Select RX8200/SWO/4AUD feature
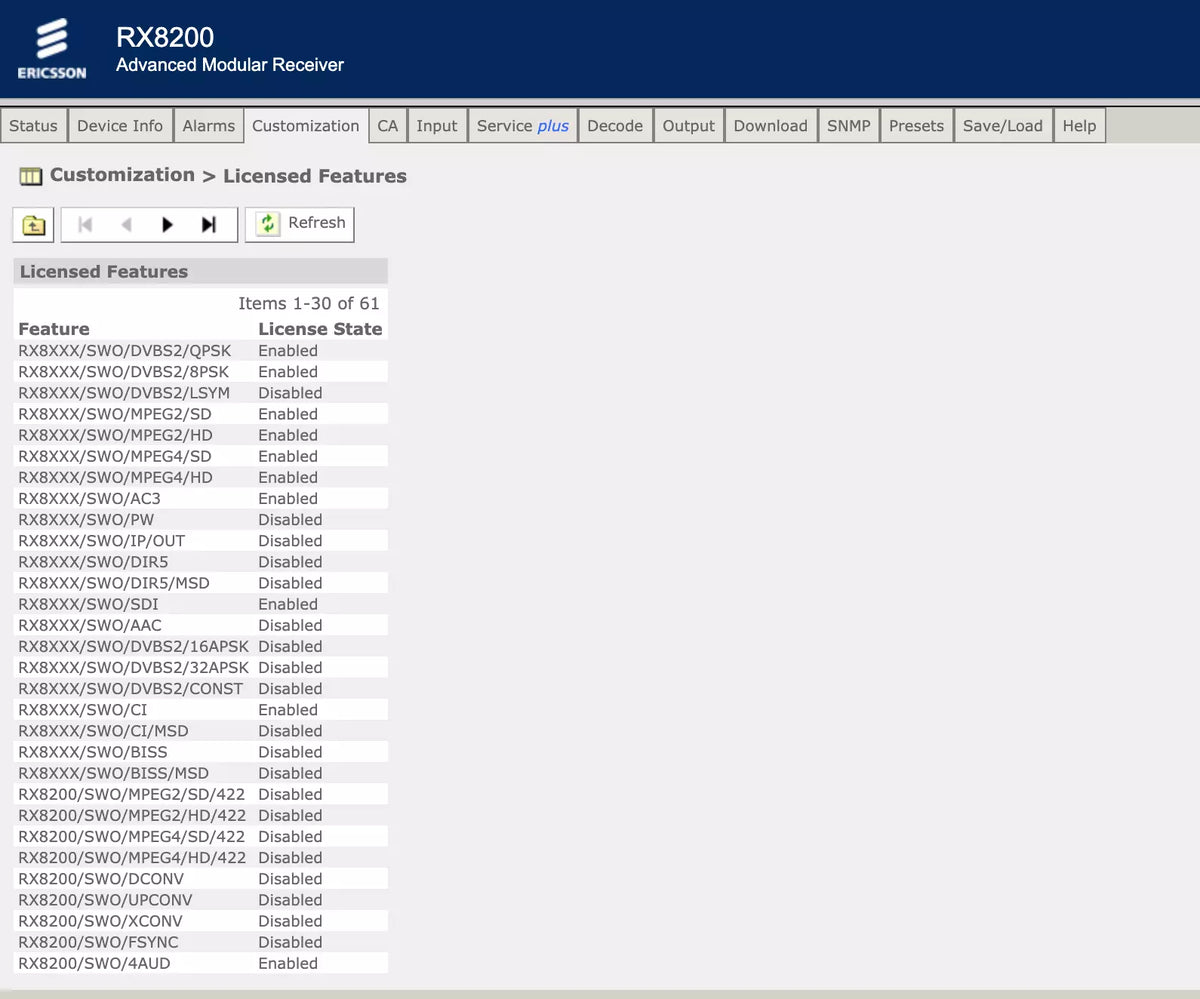 pos(94,964)
